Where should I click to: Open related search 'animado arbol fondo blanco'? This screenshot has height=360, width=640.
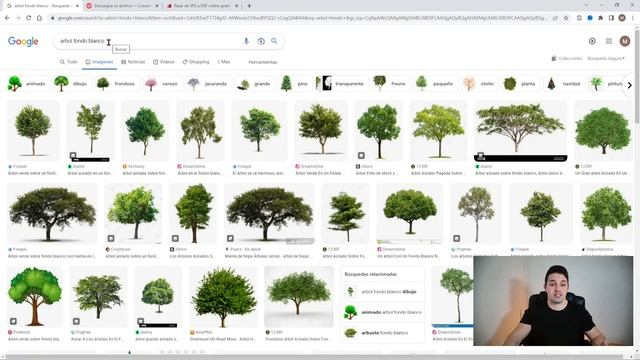coord(382,312)
